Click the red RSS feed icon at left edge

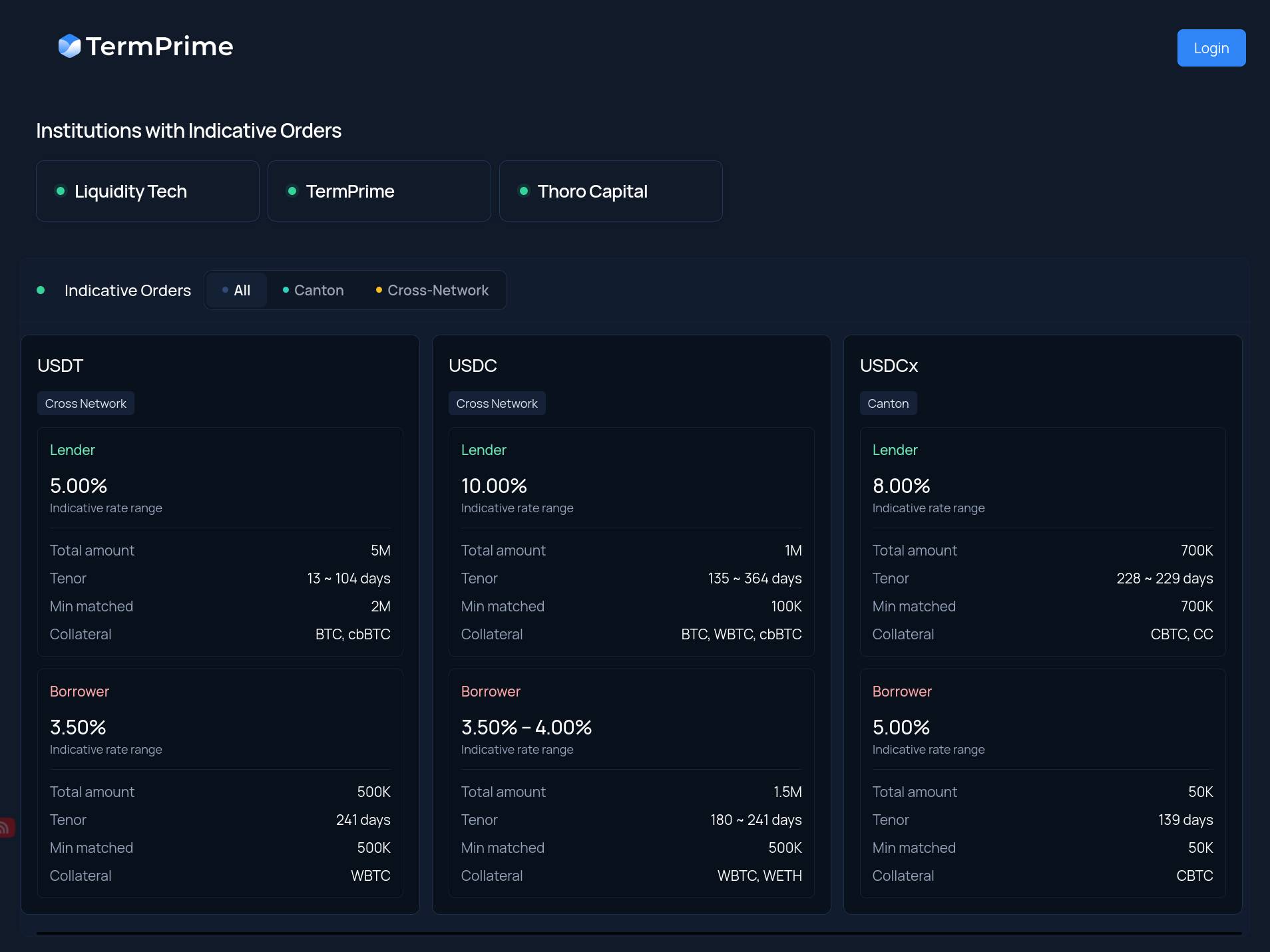pos(6,827)
